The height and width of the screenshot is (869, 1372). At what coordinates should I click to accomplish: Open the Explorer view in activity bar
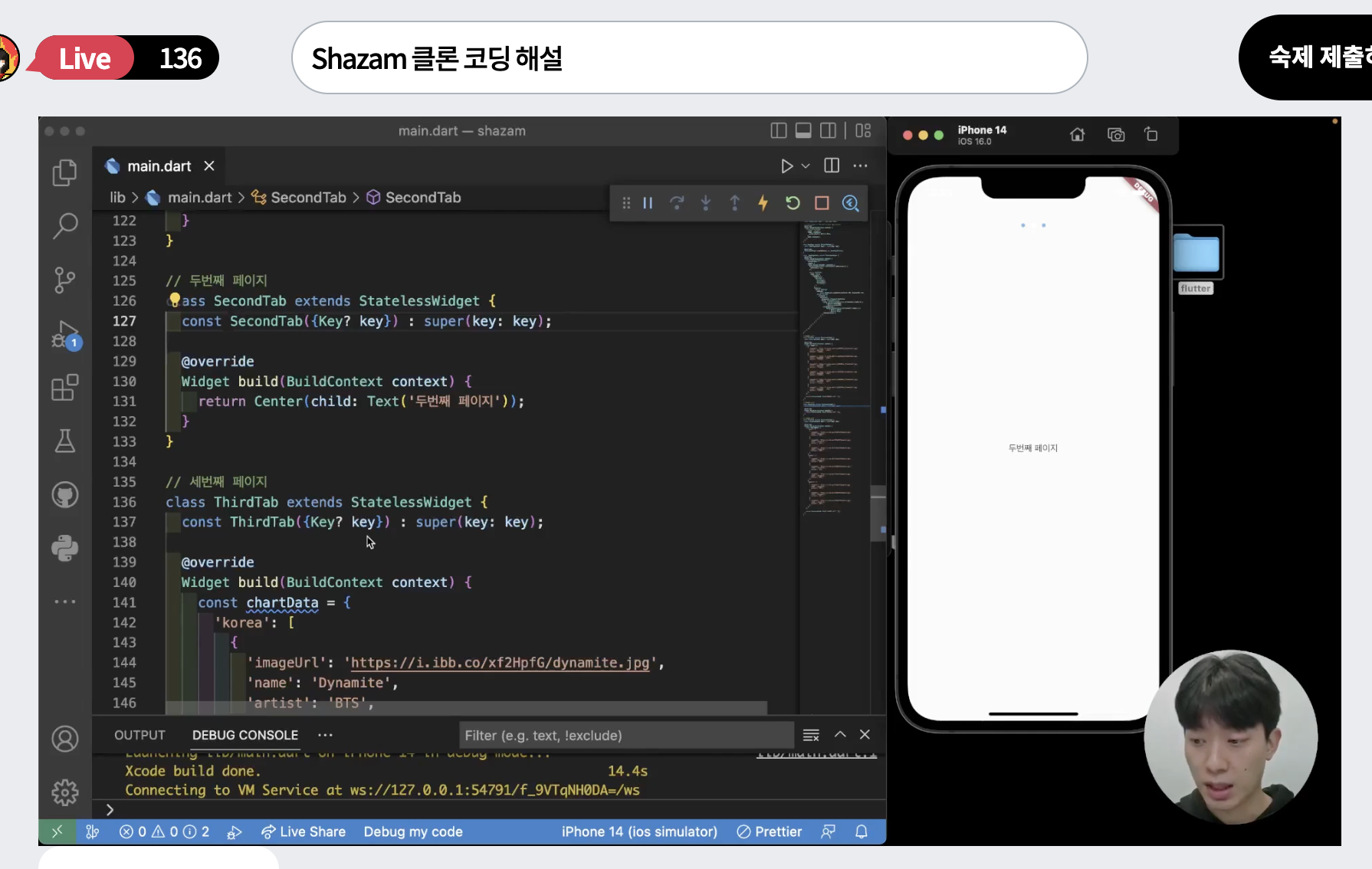[x=65, y=172]
